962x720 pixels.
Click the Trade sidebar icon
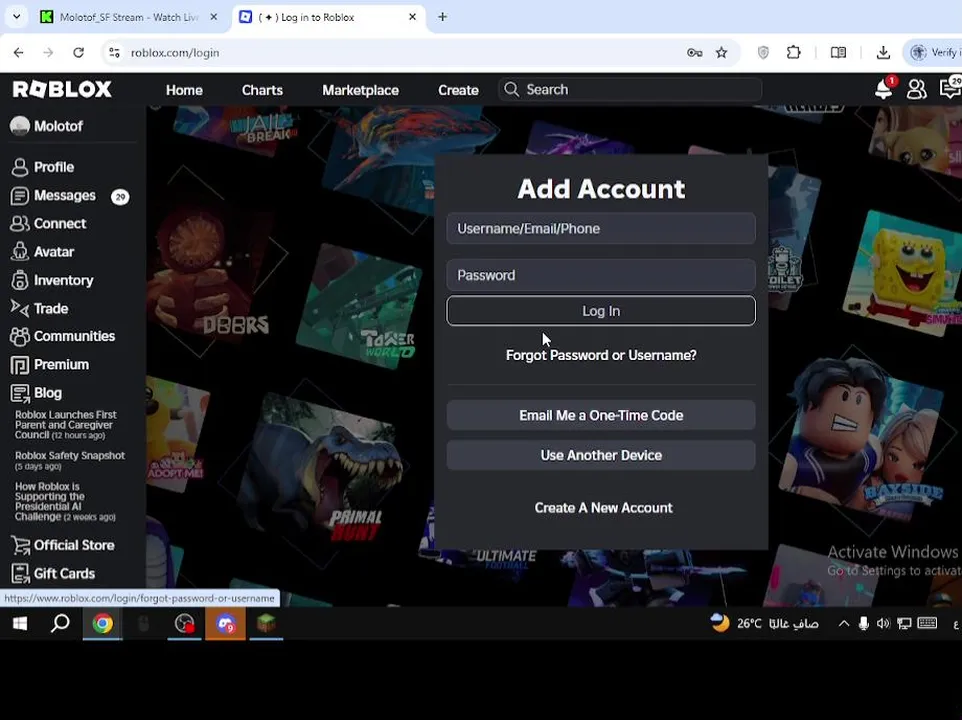point(20,308)
